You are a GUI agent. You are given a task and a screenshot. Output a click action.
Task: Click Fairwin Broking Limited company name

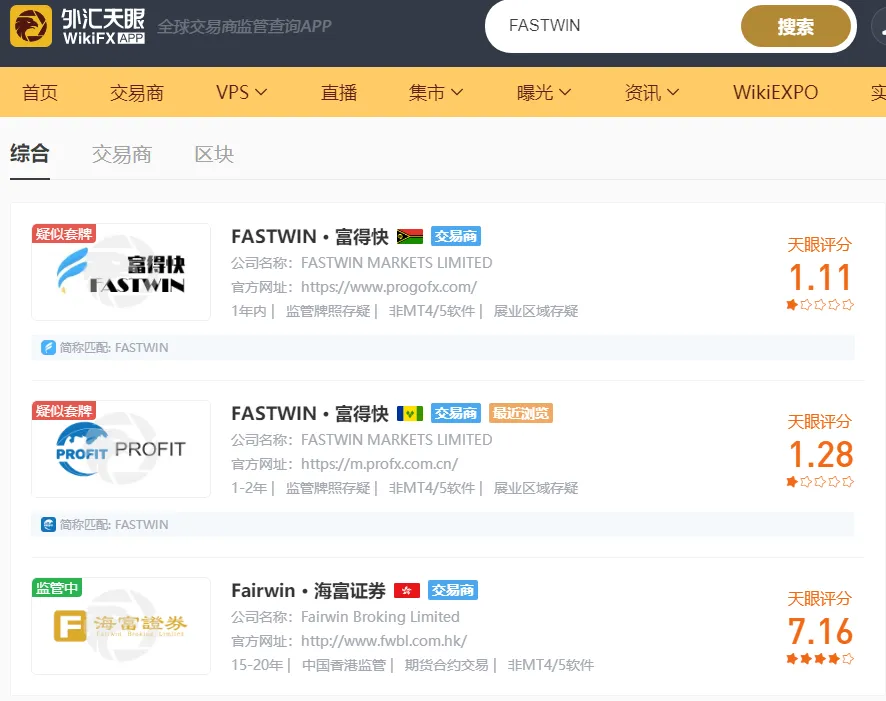pos(380,617)
